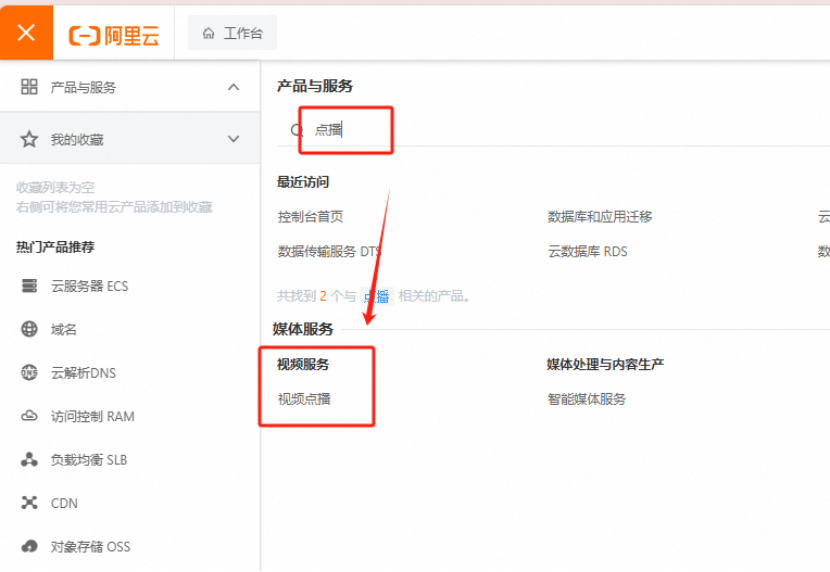Click the Alibaba Cloud logo
Screen dimensions: 830x572
tap(114, 36)
